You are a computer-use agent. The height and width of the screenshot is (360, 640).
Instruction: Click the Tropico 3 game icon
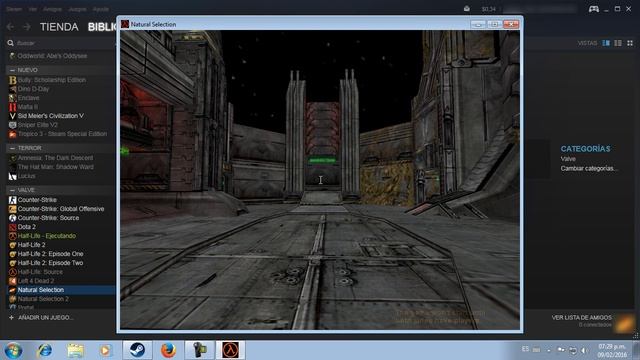[13, 134]
